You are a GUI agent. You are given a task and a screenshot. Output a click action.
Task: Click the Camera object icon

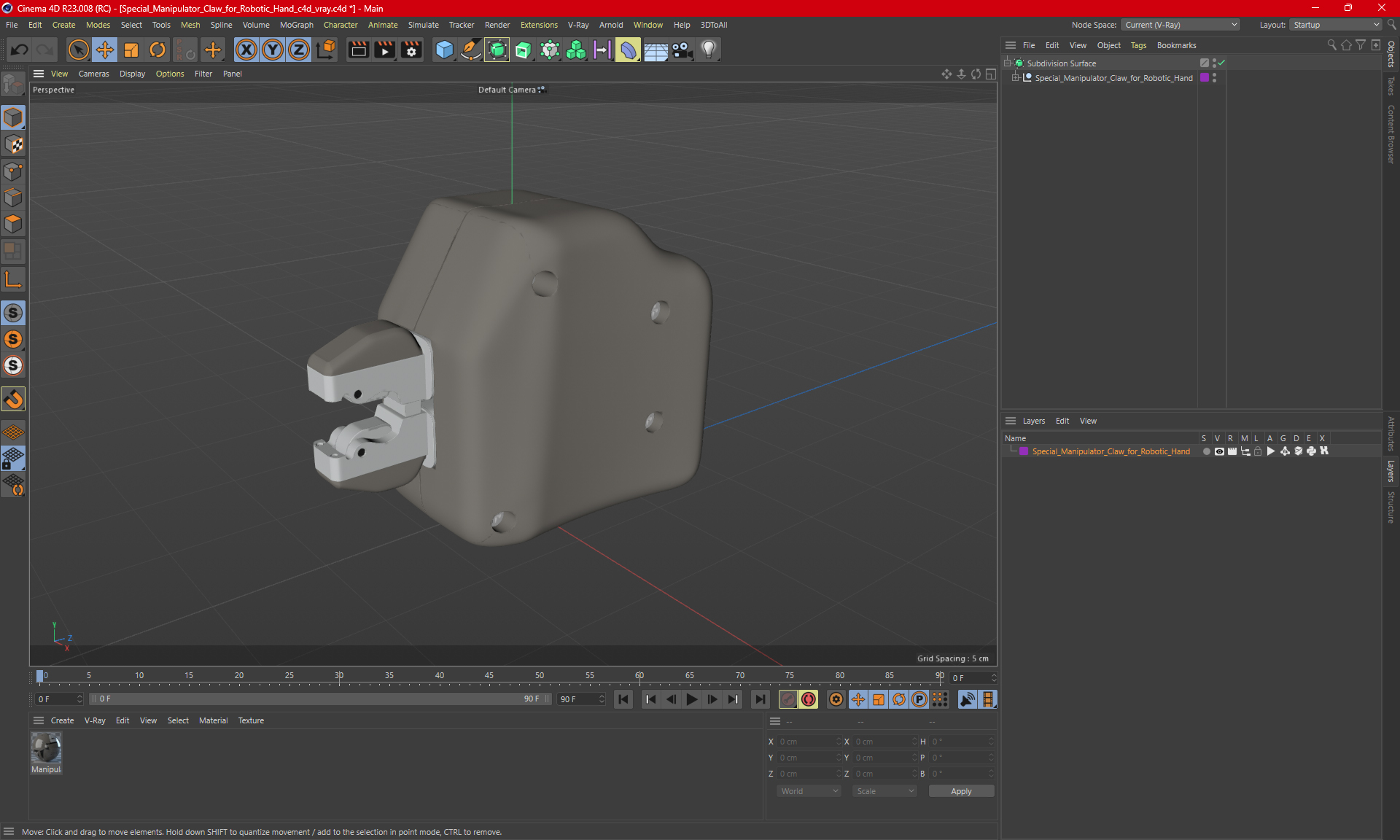pyautogui.click(x=682, y=50)
